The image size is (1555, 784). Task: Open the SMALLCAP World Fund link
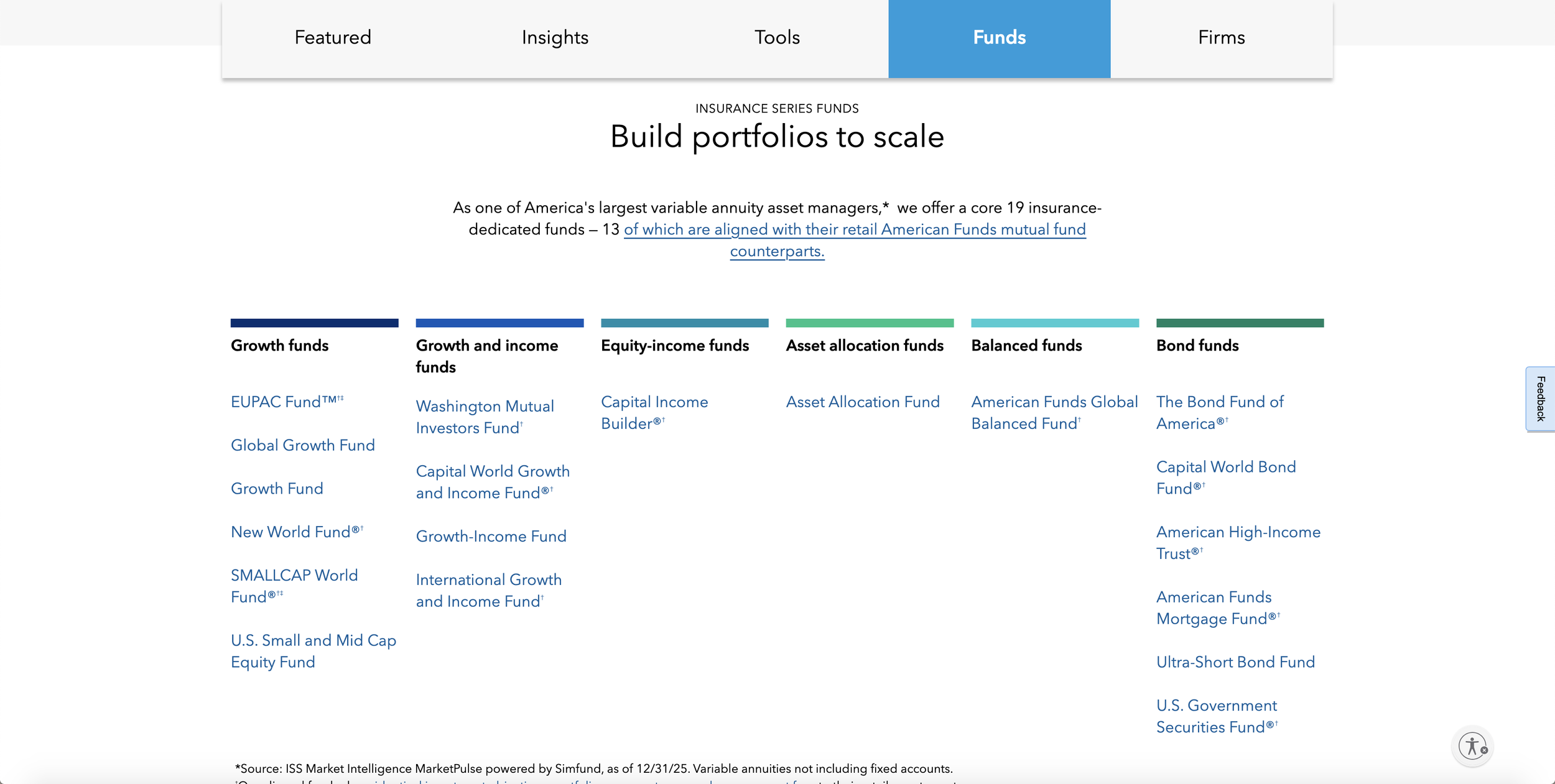tap(294, 586)
